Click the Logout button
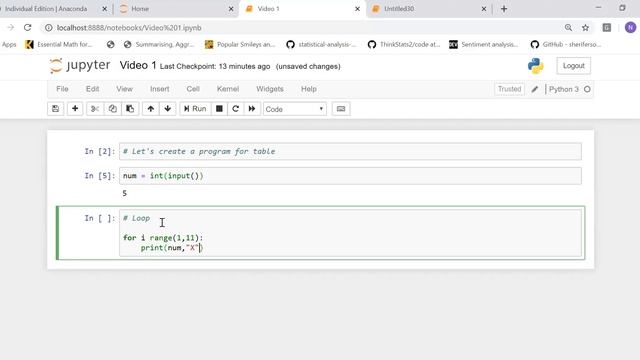 coord(573,66)
